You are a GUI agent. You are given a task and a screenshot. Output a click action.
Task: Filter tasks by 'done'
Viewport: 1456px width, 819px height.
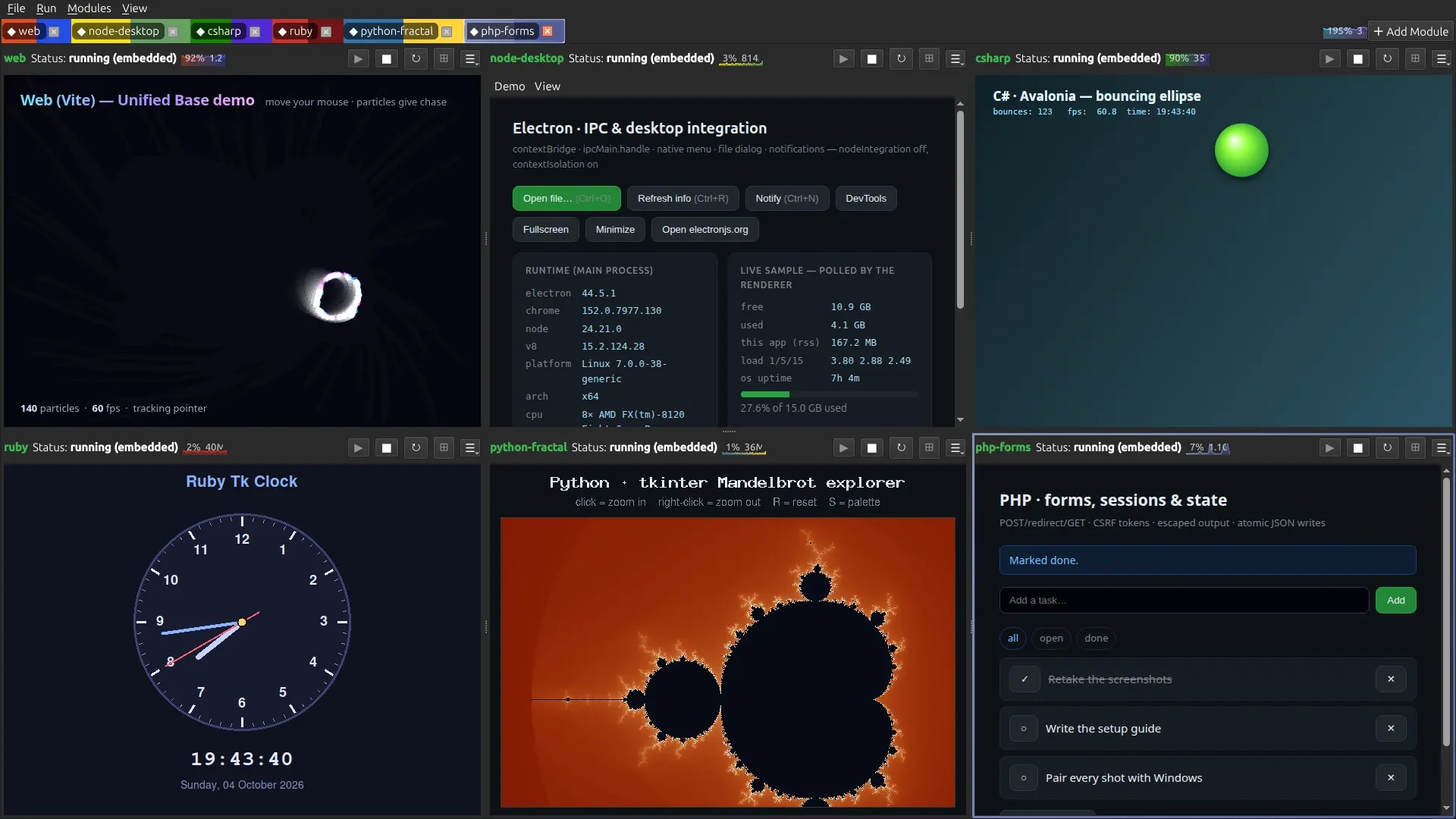tap(1096, 639)
